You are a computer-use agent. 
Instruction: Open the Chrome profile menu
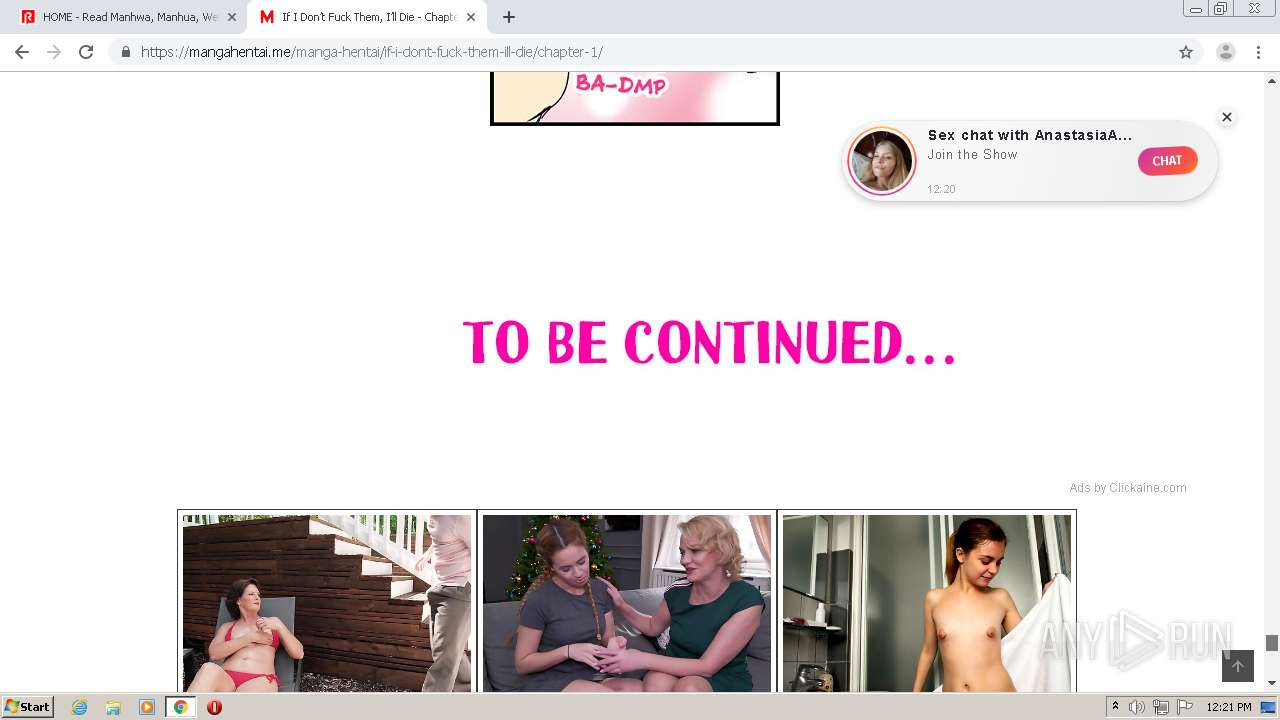(x=1226, y=52)
